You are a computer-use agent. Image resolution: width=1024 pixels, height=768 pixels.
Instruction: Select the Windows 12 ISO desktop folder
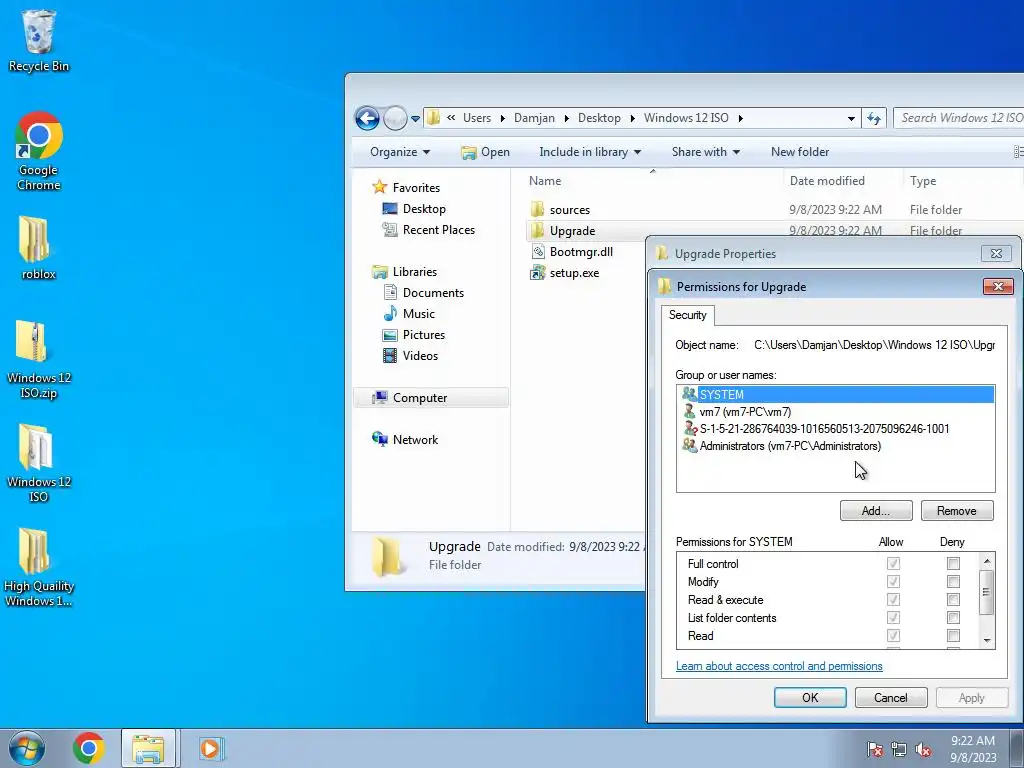tap(39, 463)
